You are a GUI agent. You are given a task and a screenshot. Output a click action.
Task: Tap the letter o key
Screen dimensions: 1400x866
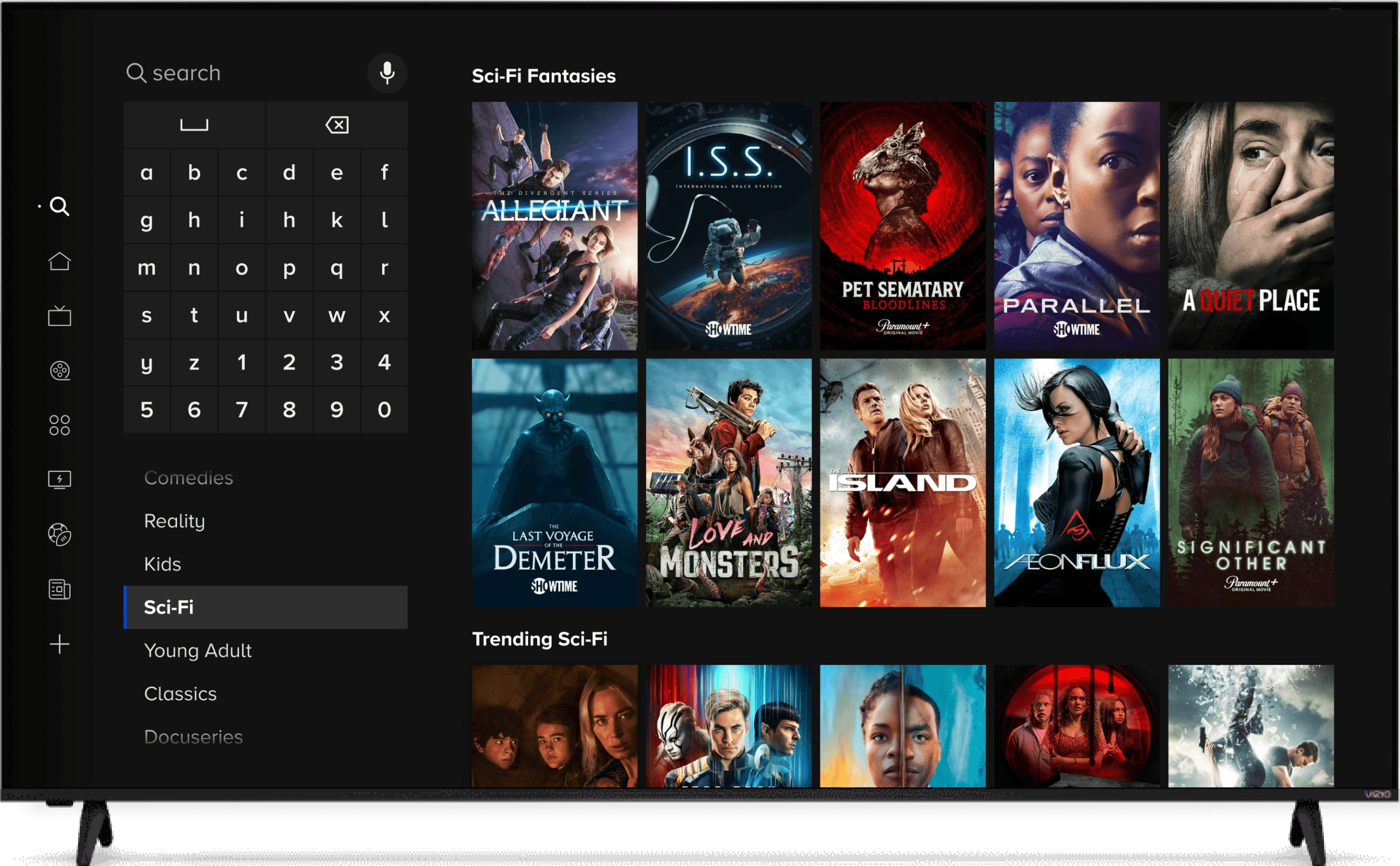[x=242, y=267]
